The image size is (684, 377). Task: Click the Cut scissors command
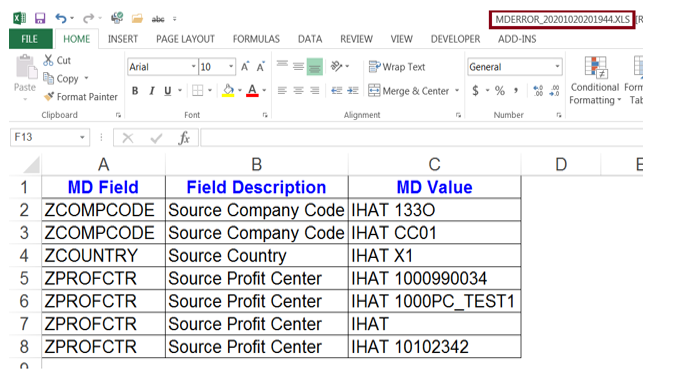tap(57, 60)
